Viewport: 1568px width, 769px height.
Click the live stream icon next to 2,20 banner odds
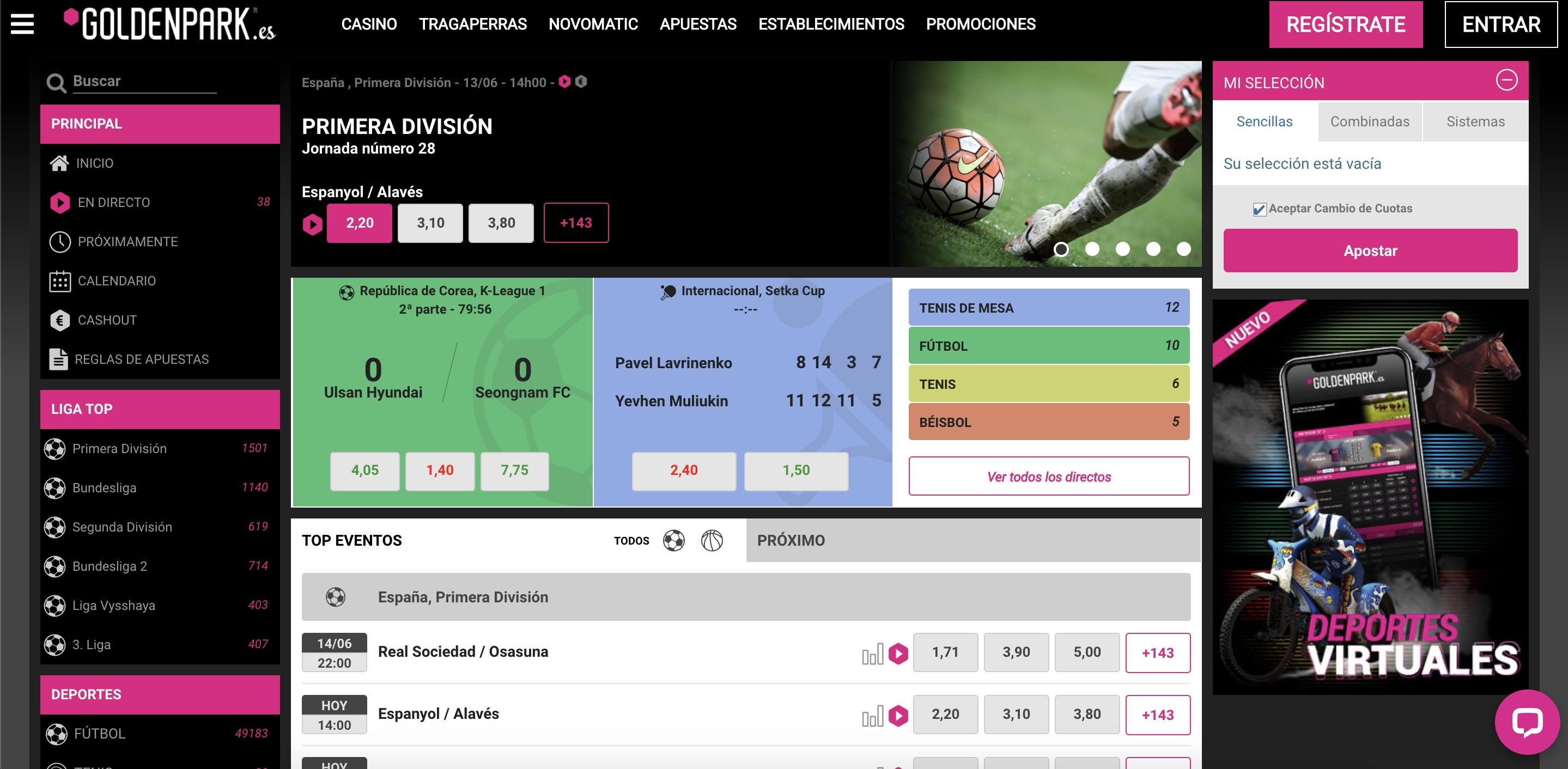[312, 224]
